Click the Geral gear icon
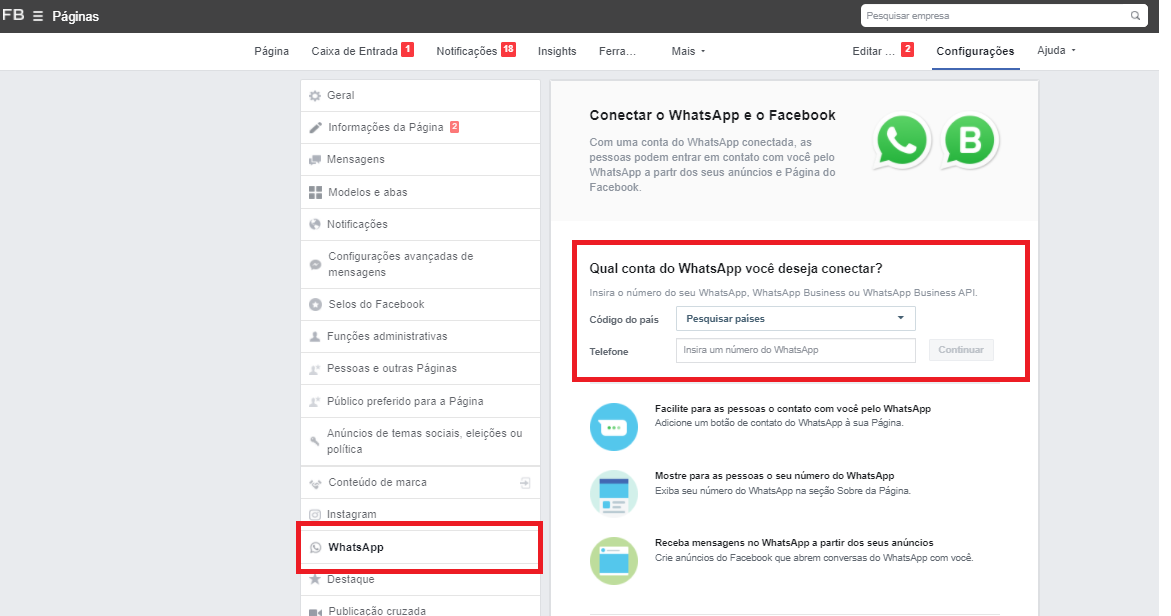The height and width of the screenshot is (616, 1171). point(315,96)
